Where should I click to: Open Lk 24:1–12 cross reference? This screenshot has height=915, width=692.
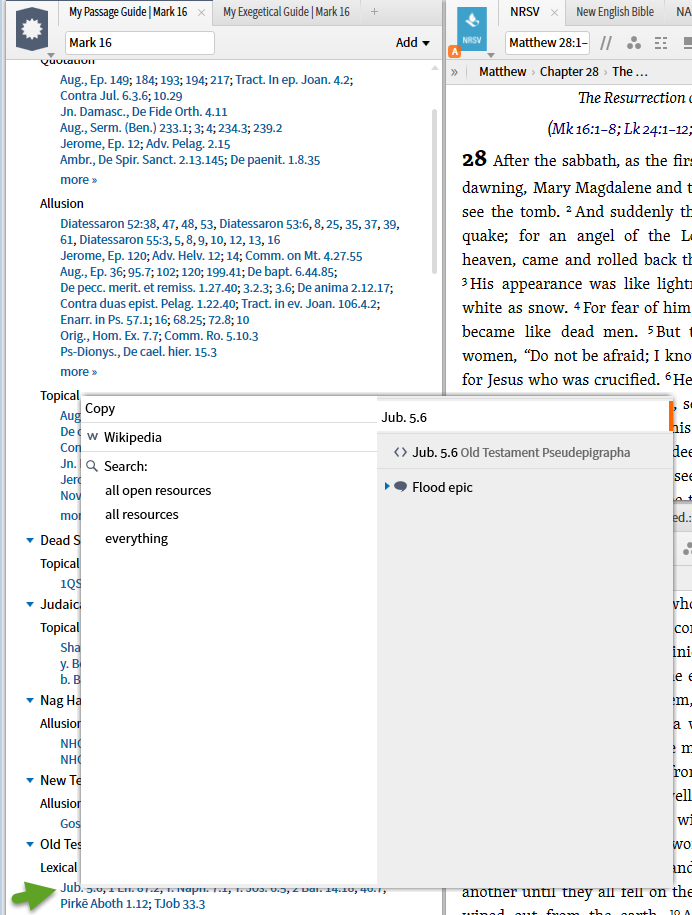pyautogui.click(x=656, y=128)
